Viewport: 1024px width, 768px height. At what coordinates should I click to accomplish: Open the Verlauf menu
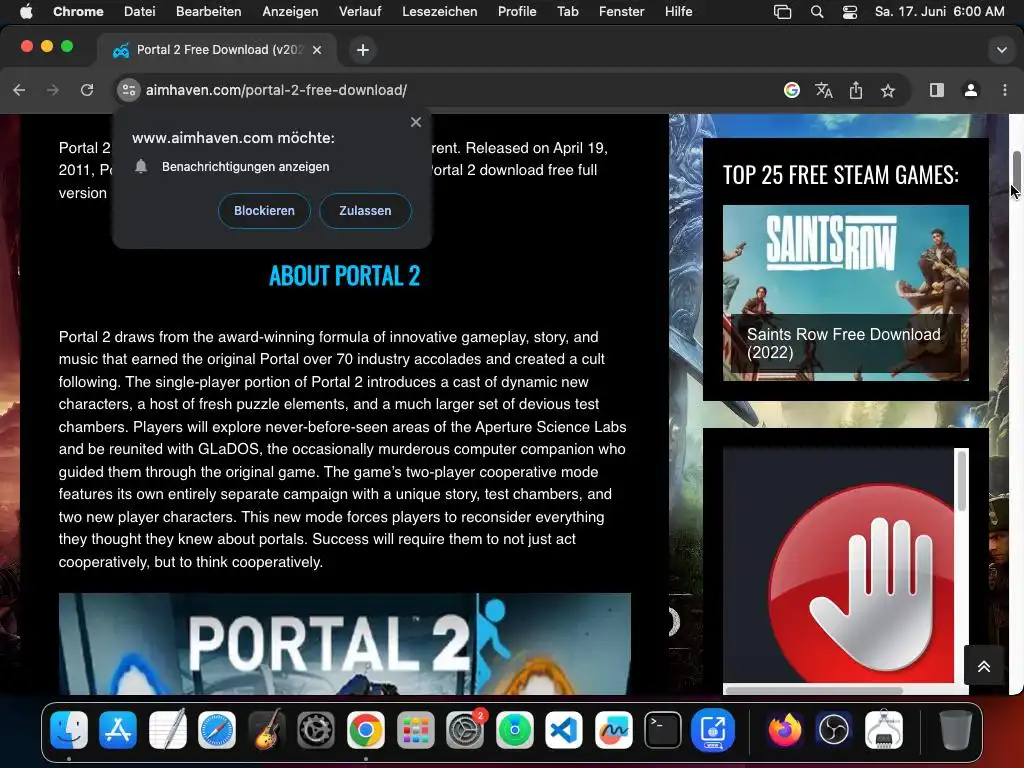(x=360, y=11)
